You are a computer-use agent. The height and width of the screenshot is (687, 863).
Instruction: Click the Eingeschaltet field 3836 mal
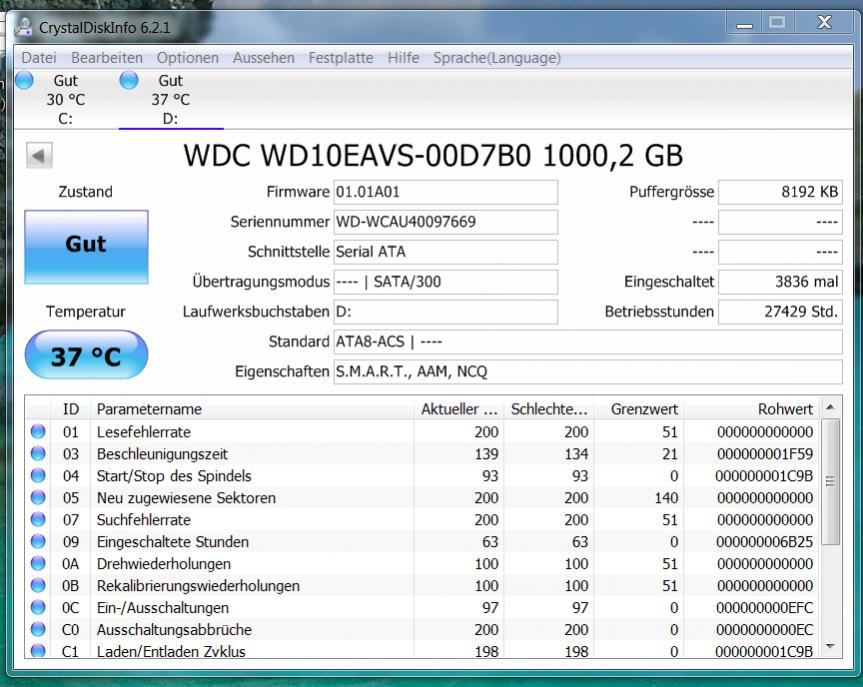pos(780,282)
